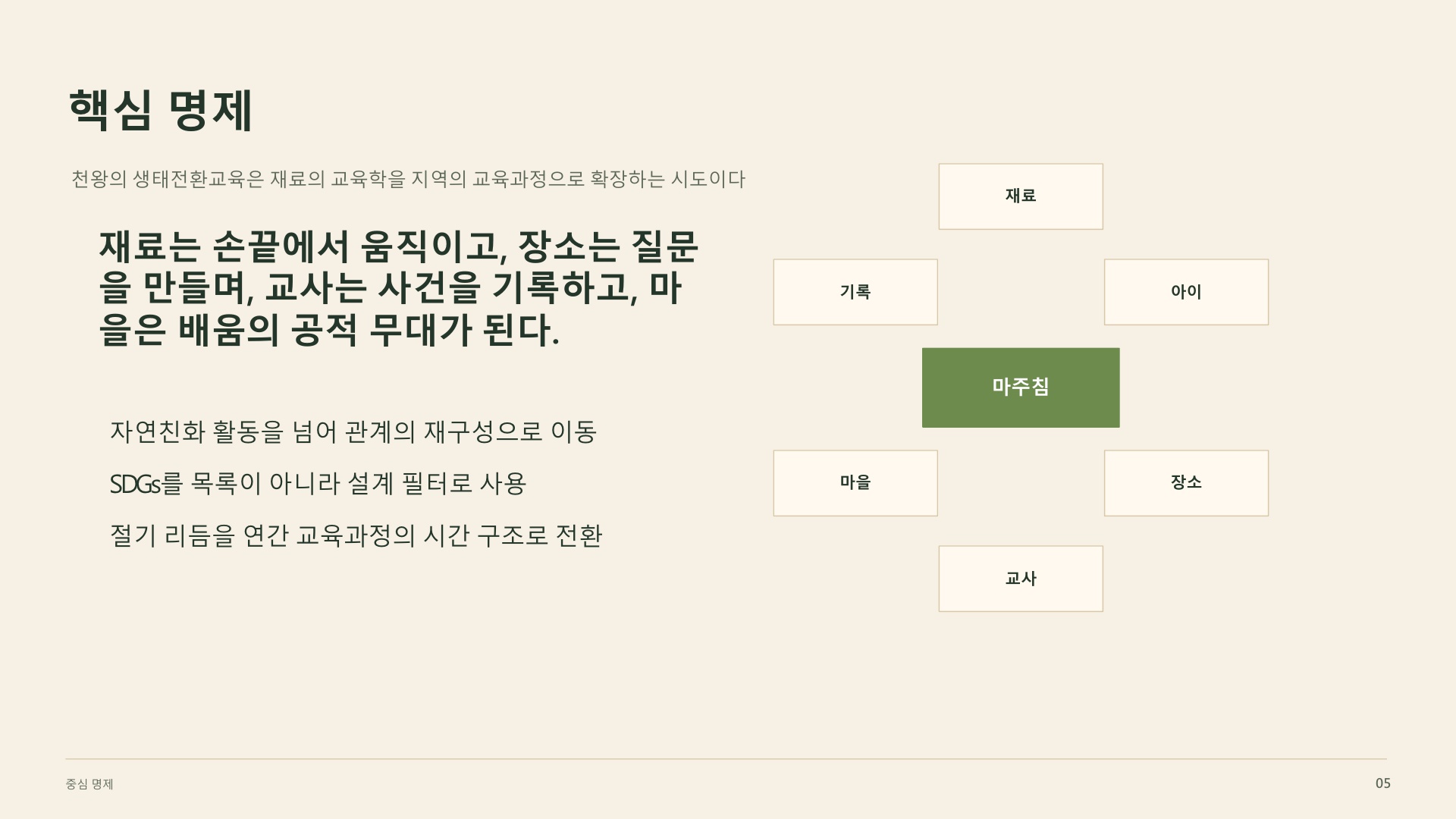Select the 마을 diagram box
1456x819 pixels.
[x=855, y=483]
